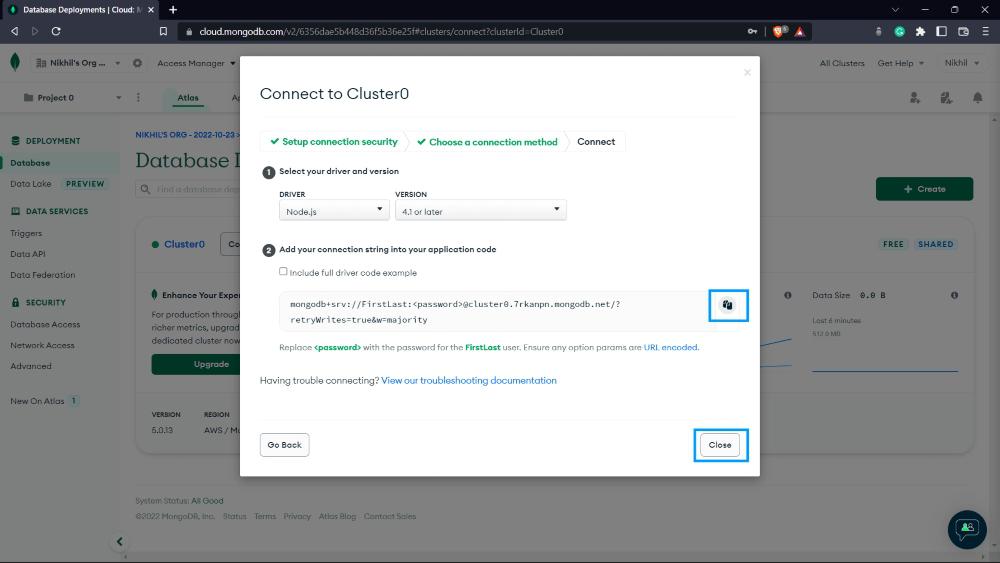Viewport: 1000px width, 563px height.
Task: Go Back to the previous connection step
Action: click(x=284, y=445)
